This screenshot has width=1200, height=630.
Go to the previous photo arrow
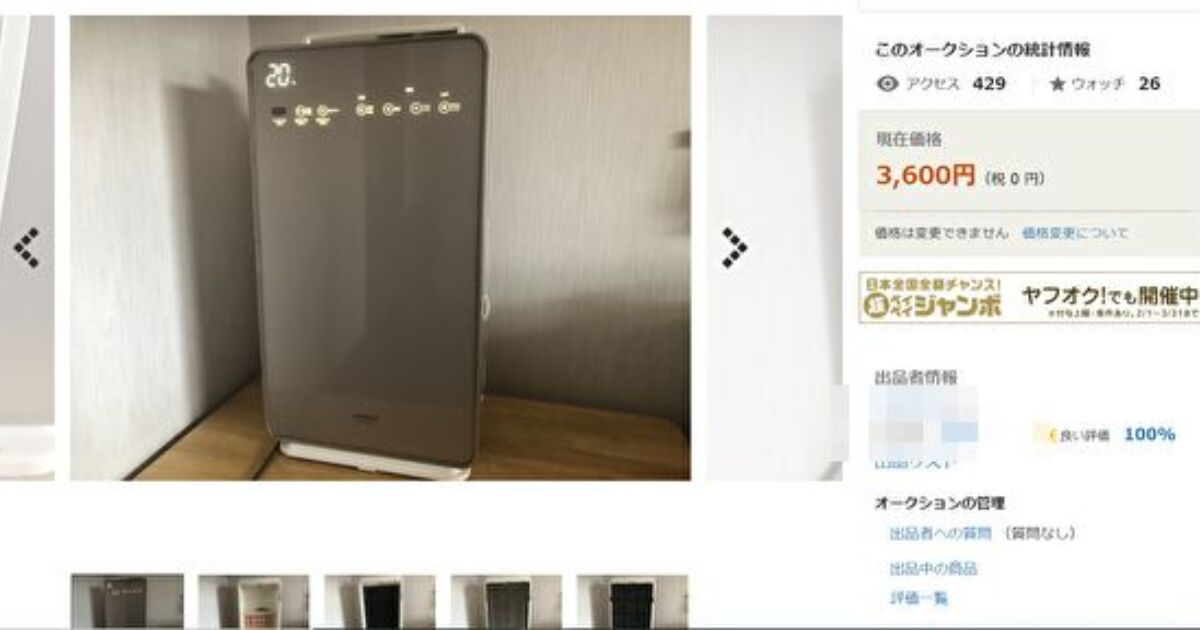click(27, 249)
